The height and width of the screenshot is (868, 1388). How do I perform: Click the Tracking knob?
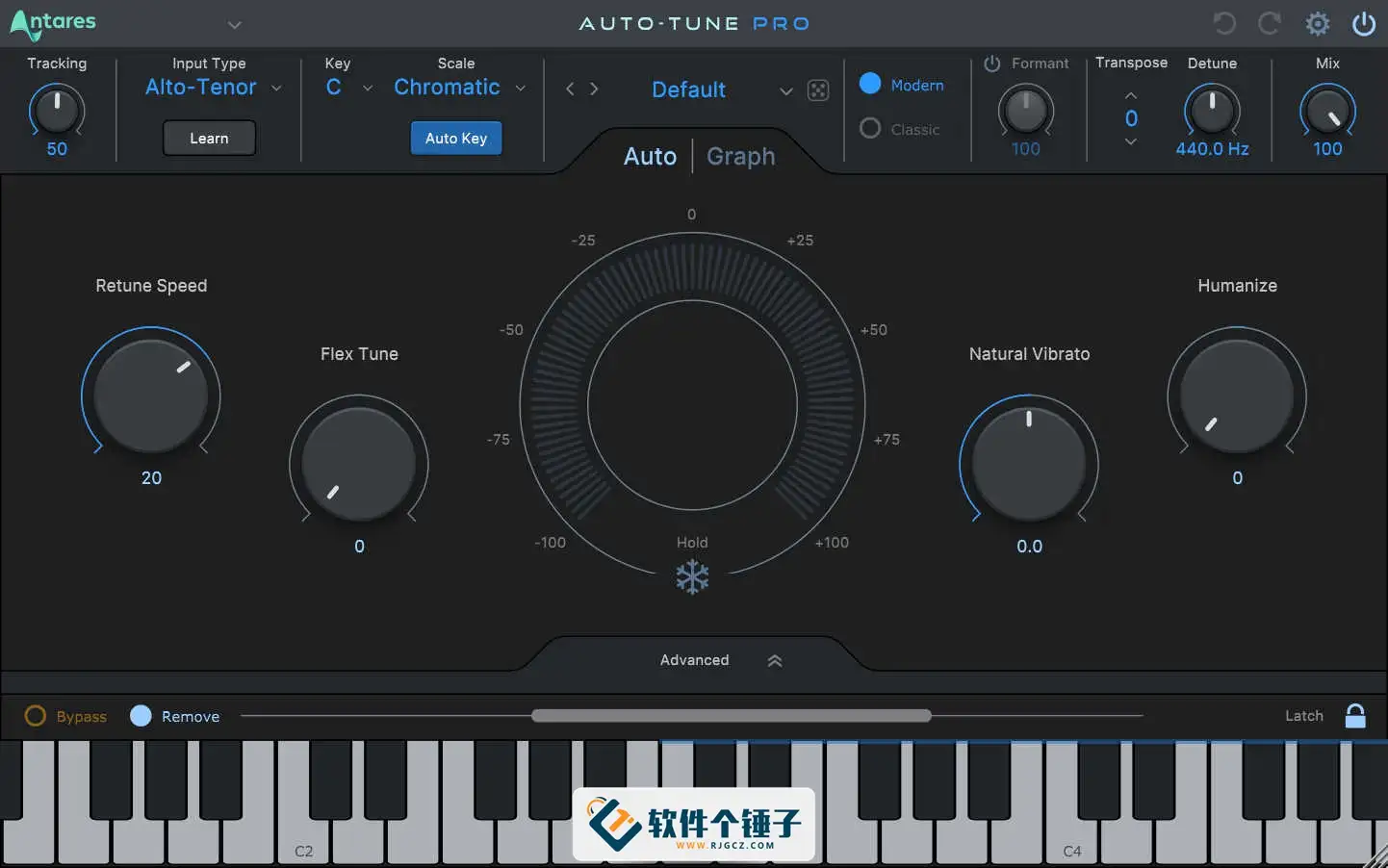pyautogui.click(x=57, y=111)
